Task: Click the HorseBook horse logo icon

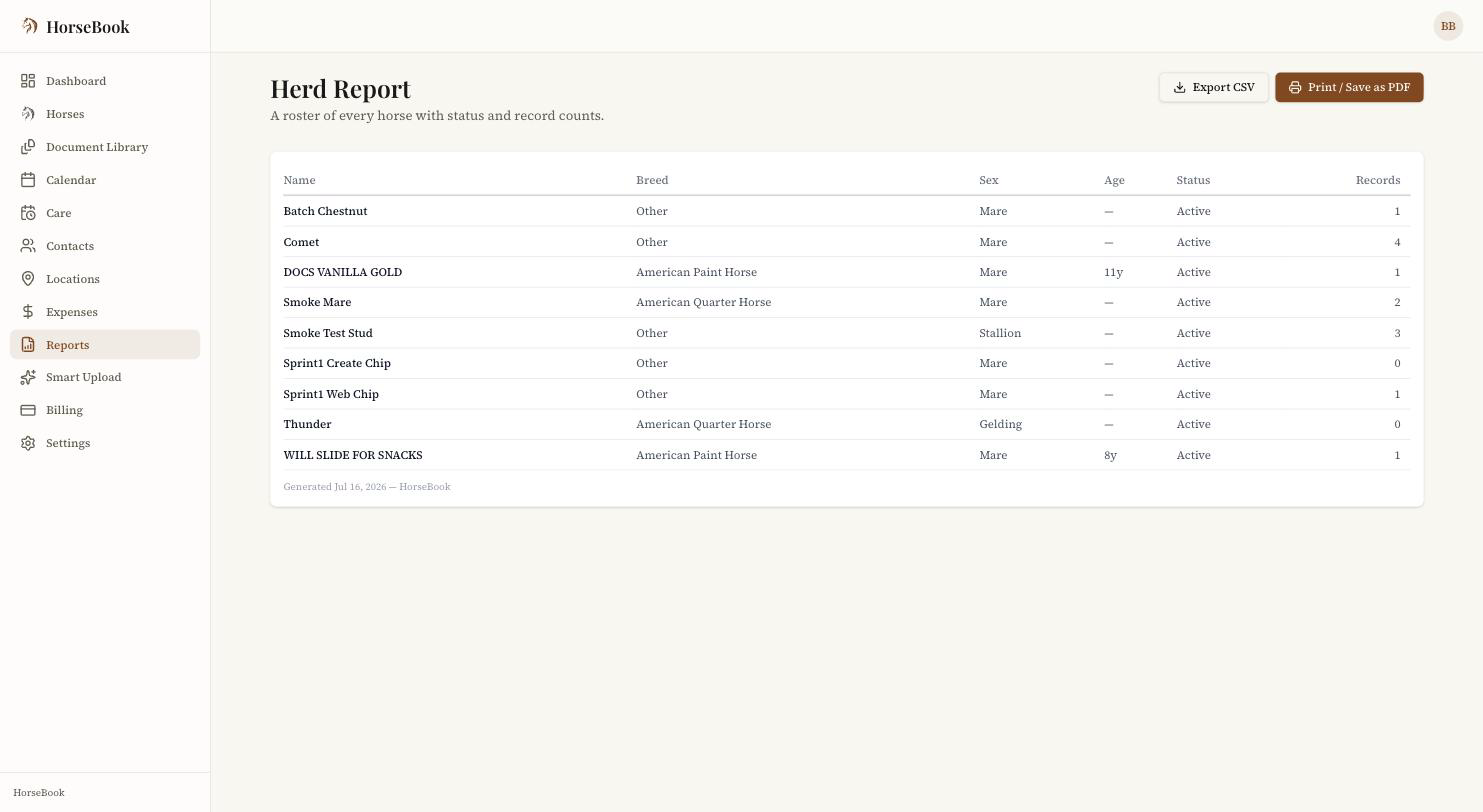Action: pos(29,26)
